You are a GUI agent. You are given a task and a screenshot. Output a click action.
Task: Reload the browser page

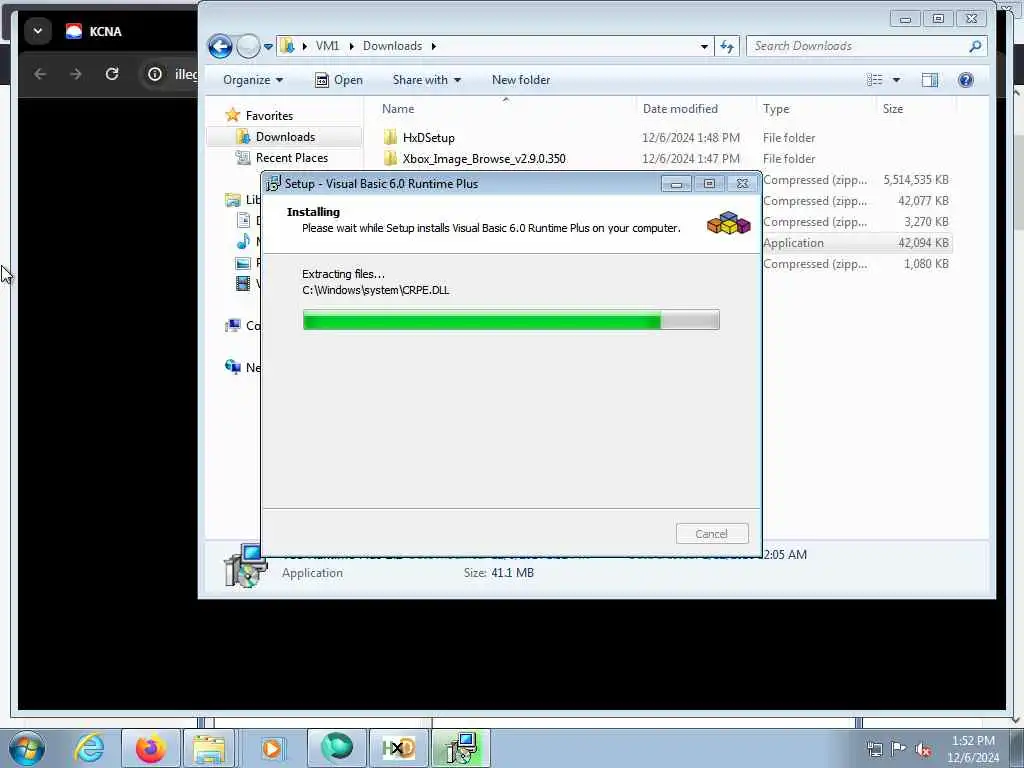(x=112, y=74)
